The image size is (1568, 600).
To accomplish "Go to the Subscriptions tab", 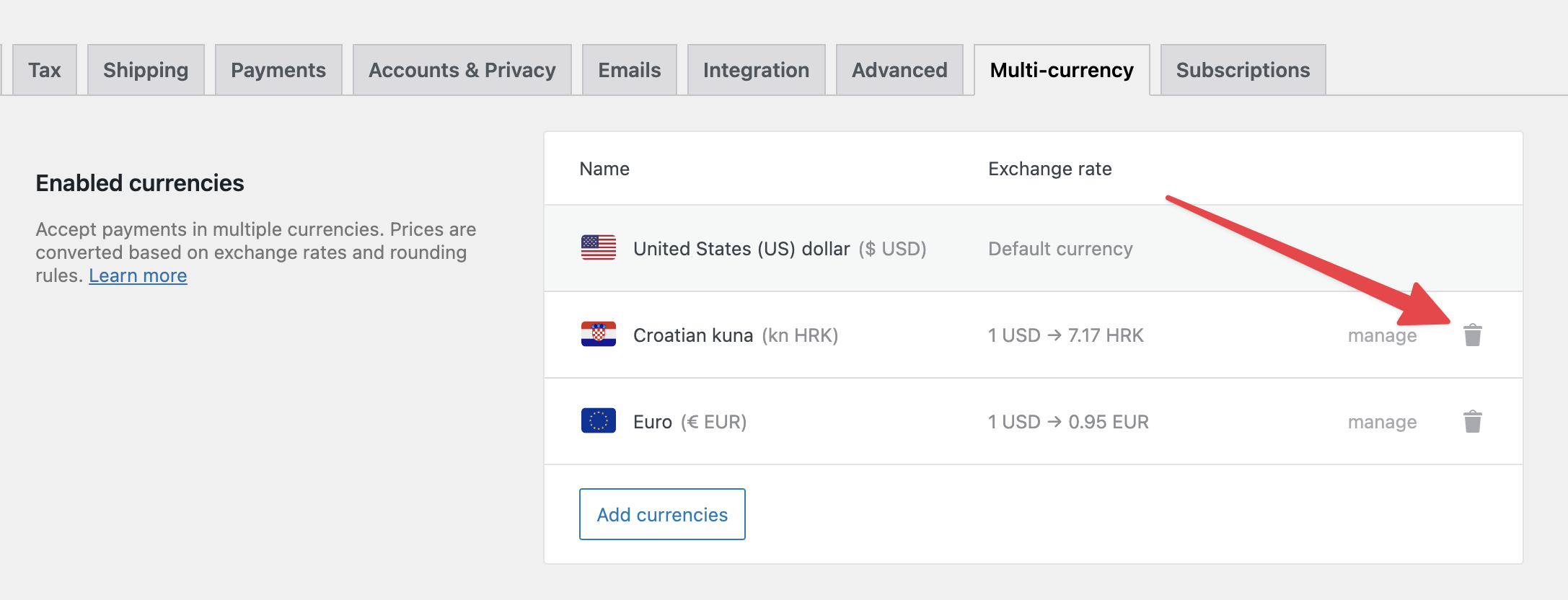I will click(x=1243, y=70).
